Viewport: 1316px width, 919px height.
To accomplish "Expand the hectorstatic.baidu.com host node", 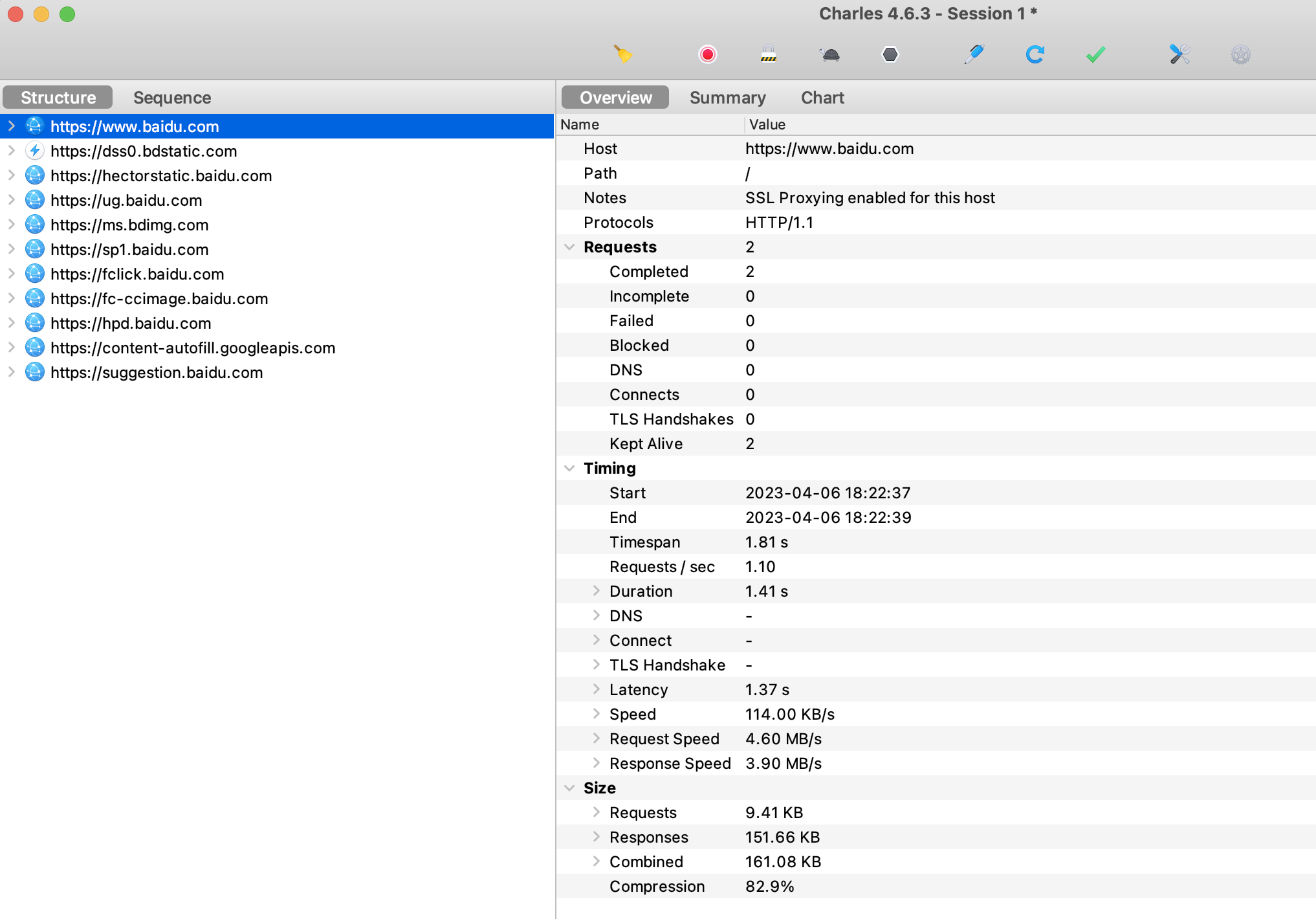I will [12, 175].
